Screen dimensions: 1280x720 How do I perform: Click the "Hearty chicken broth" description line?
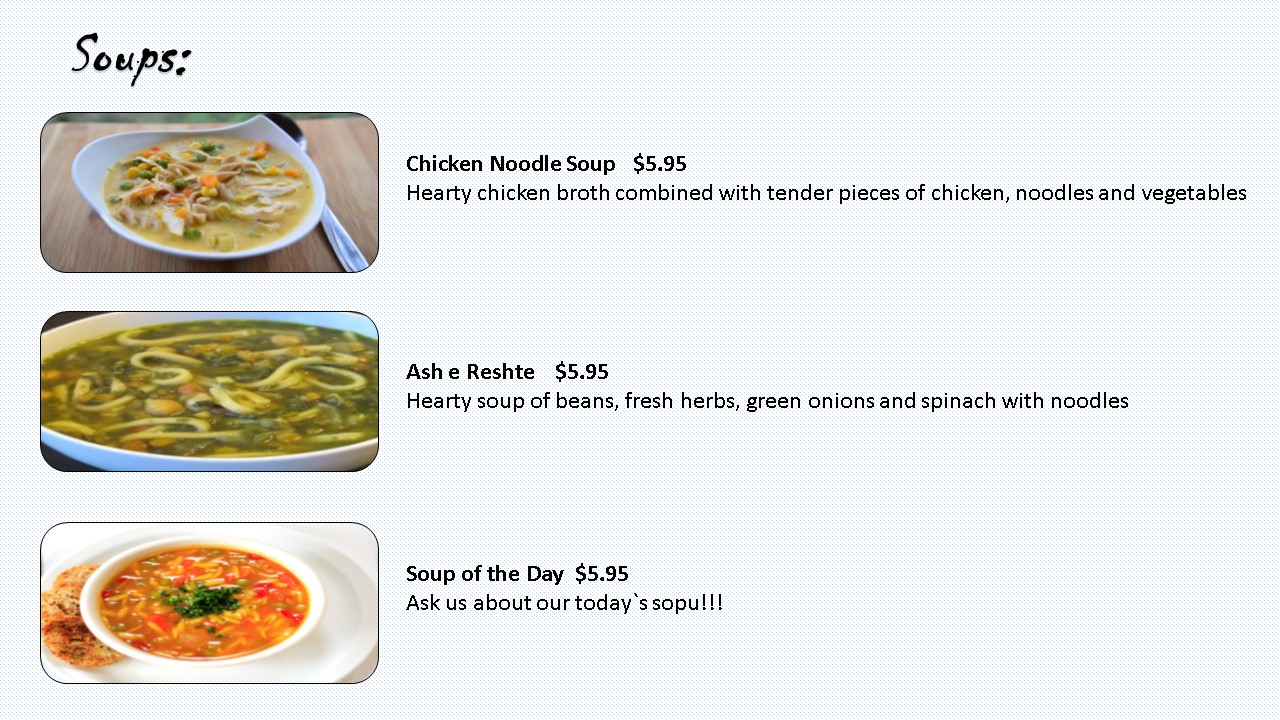(825, 193)
